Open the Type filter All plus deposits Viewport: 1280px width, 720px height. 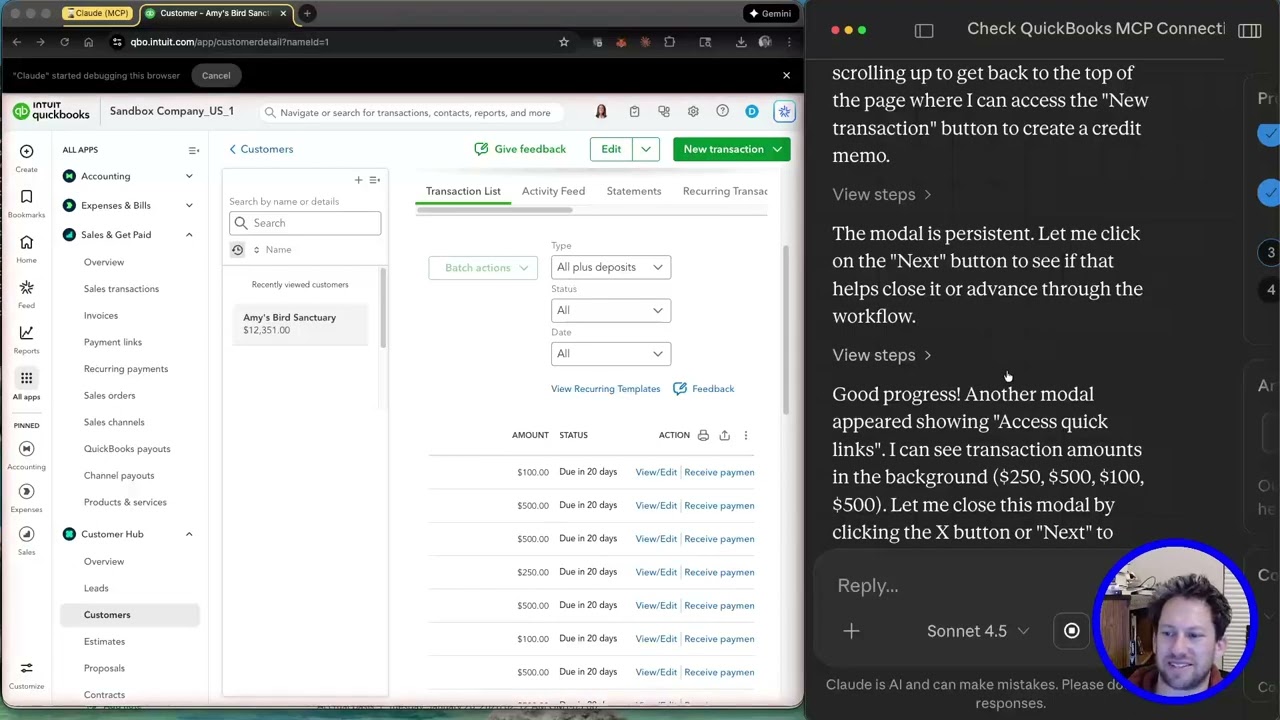coord(610,267)
